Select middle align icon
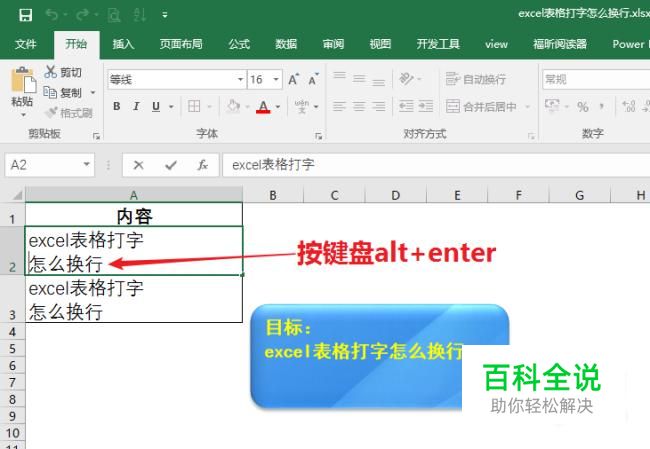Image resolution: width=650 pixels, height=449 pixels. point(359,78)
